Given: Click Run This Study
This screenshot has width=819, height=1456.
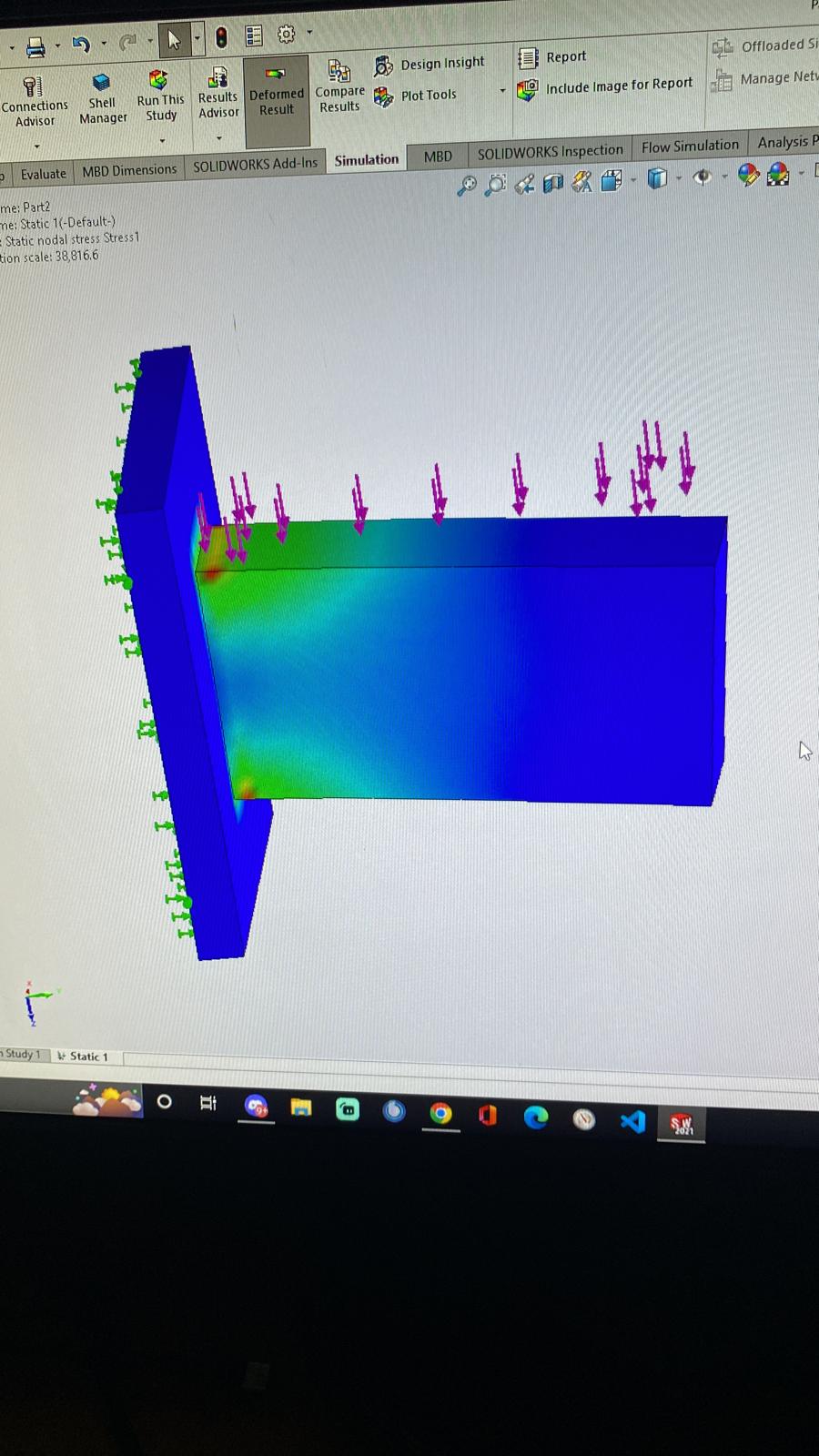Looking at the screenshot, I should tap(160, 96).
